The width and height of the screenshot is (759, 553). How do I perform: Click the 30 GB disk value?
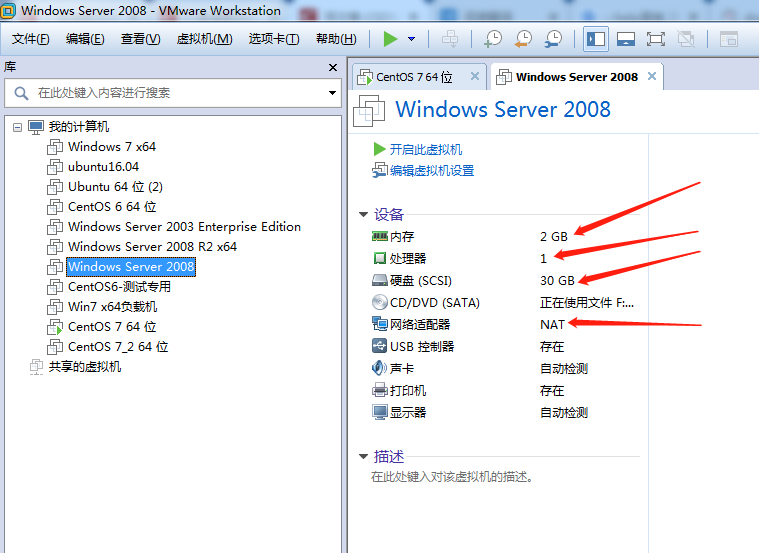(x=557, y=280)
